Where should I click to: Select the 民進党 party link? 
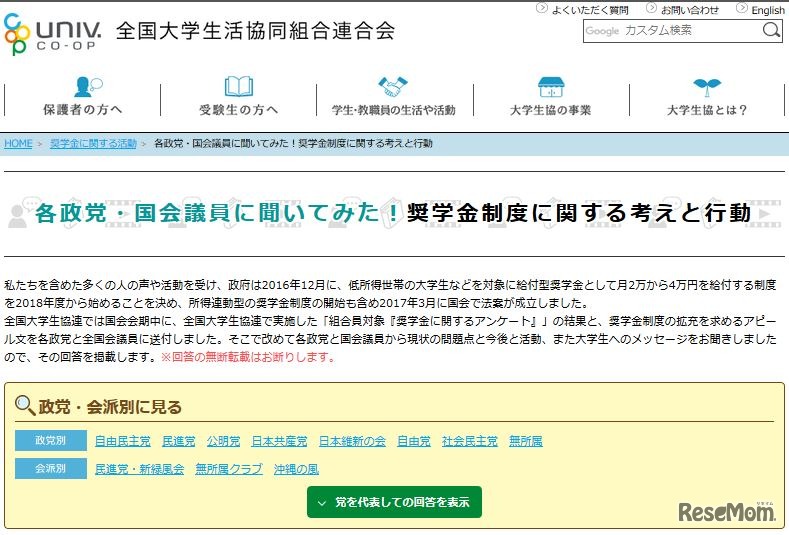pyautogui.click(x=179, y=441)
